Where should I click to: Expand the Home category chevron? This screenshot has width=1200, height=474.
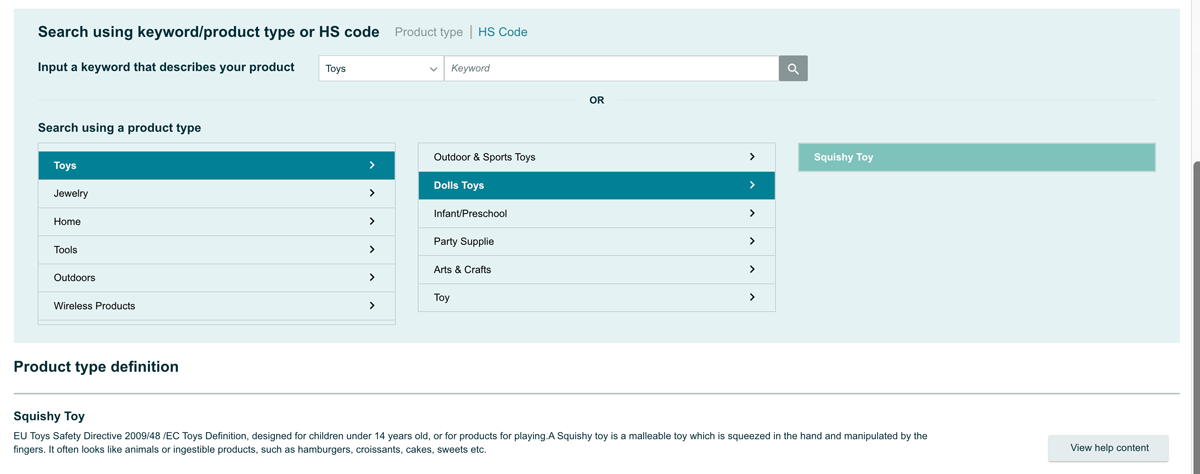tap(372, 221)
